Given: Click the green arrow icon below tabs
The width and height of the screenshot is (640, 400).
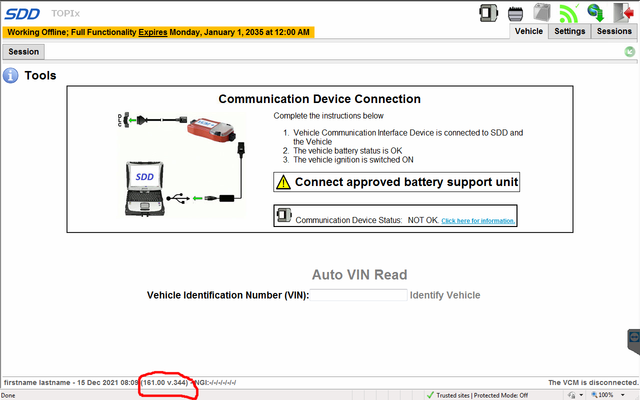Looking at the screenshot, I should click(630, 52).
